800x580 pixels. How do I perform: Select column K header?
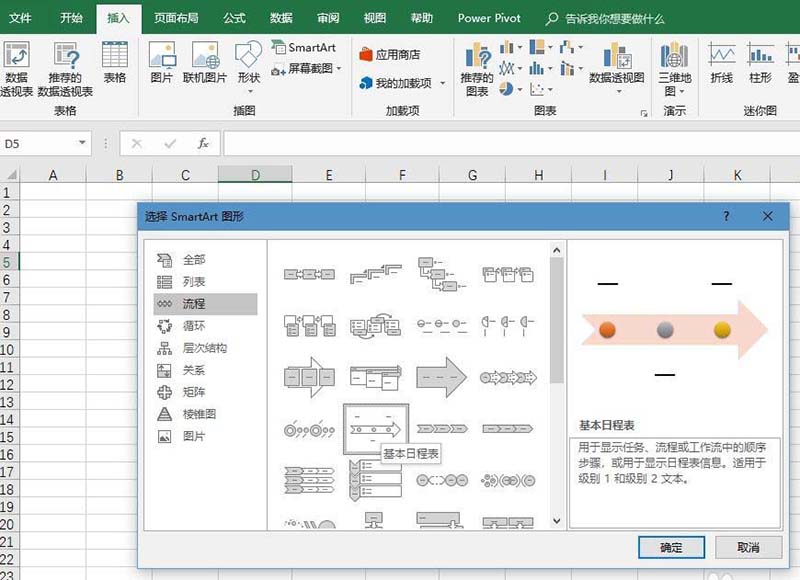click(x=737, y=175)
